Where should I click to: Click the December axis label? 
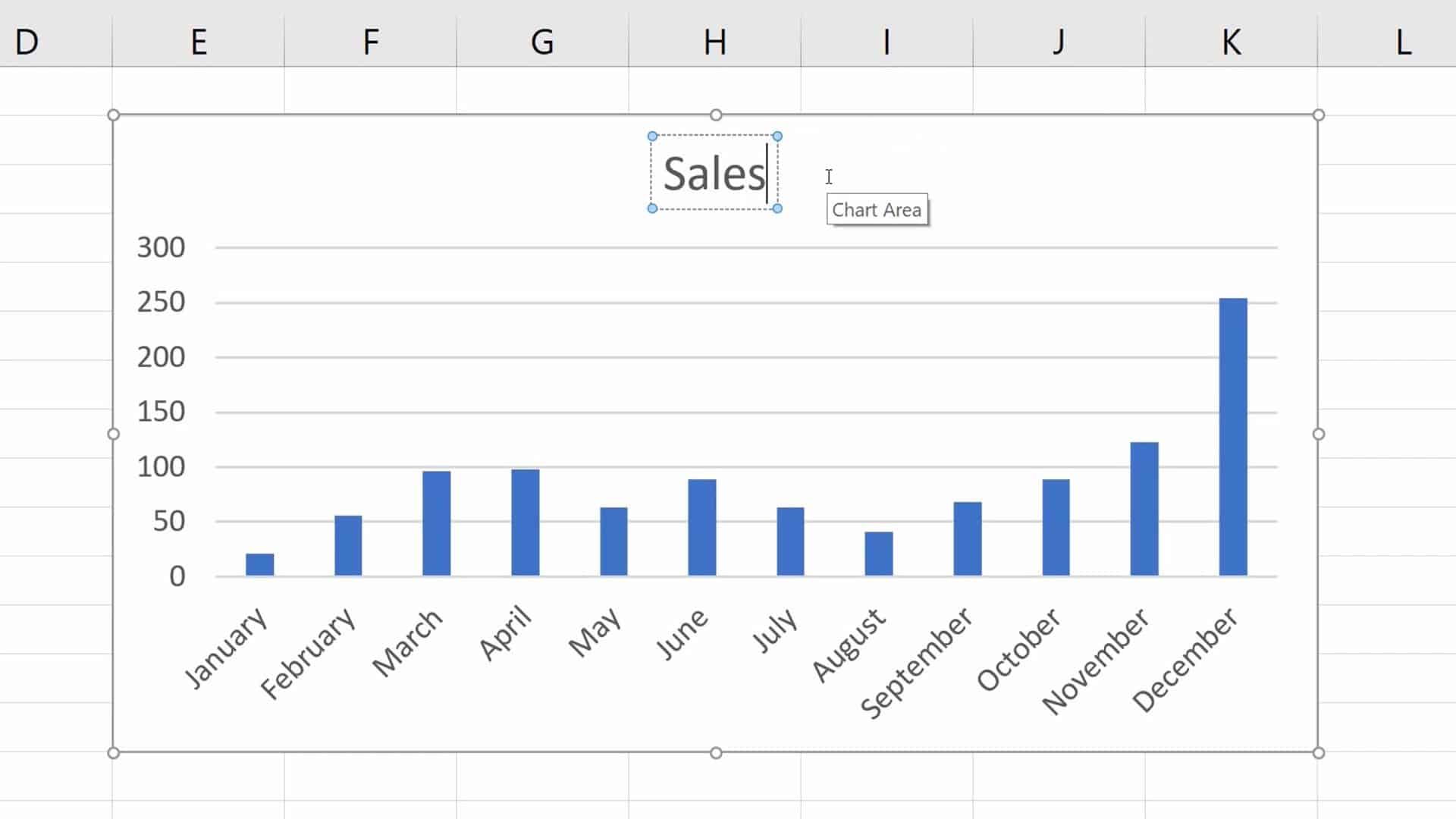click(1185, 660)
